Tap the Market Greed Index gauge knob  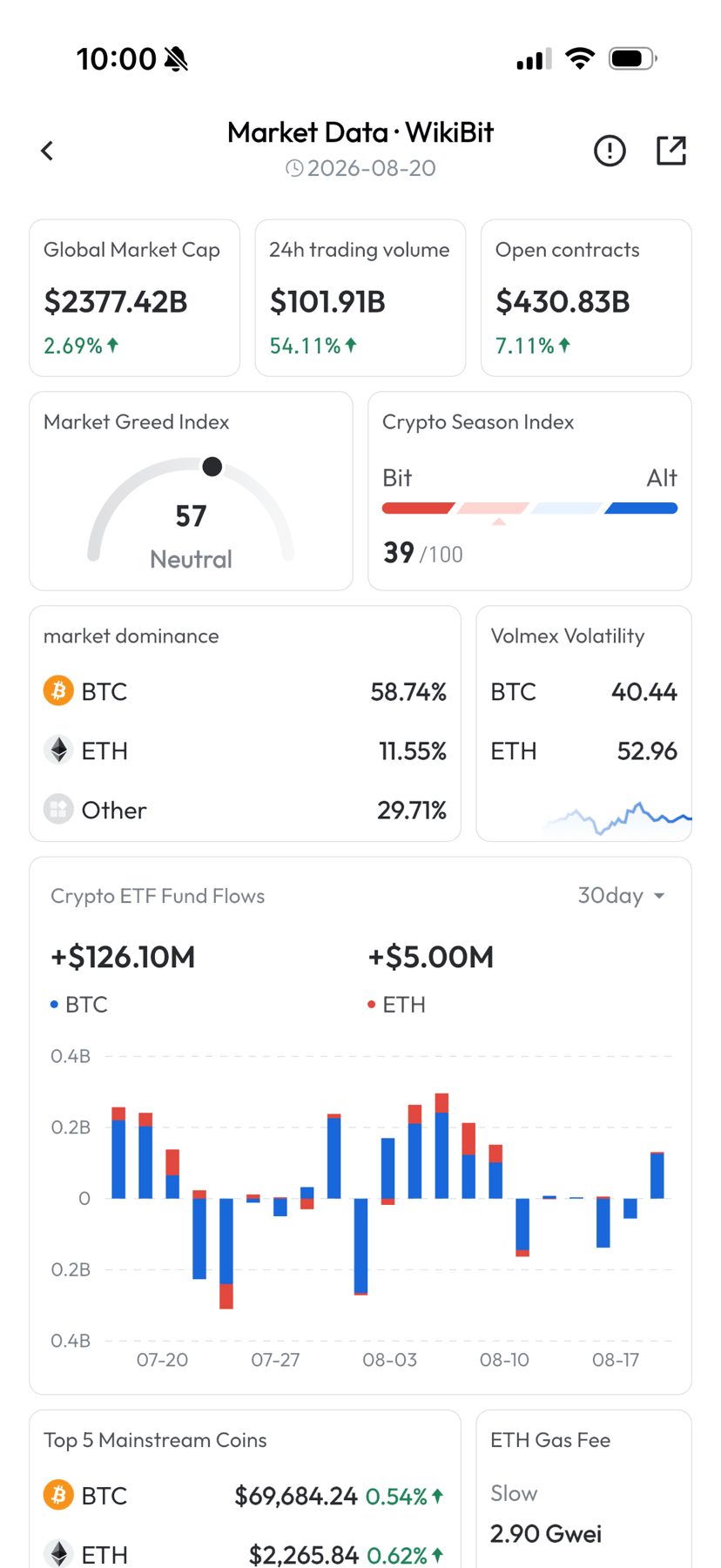click(x=212, y=467)
